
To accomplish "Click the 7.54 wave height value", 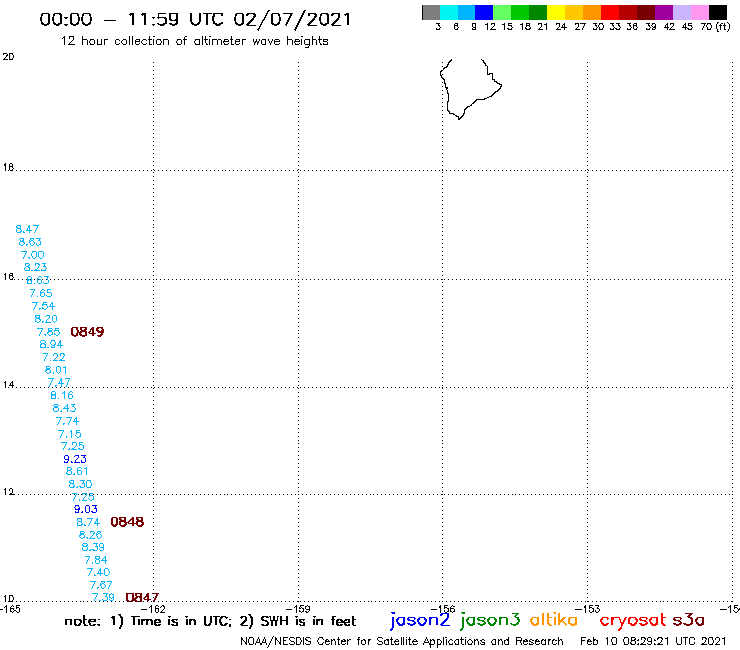I will pyautogui.click(x=43, y=306).
